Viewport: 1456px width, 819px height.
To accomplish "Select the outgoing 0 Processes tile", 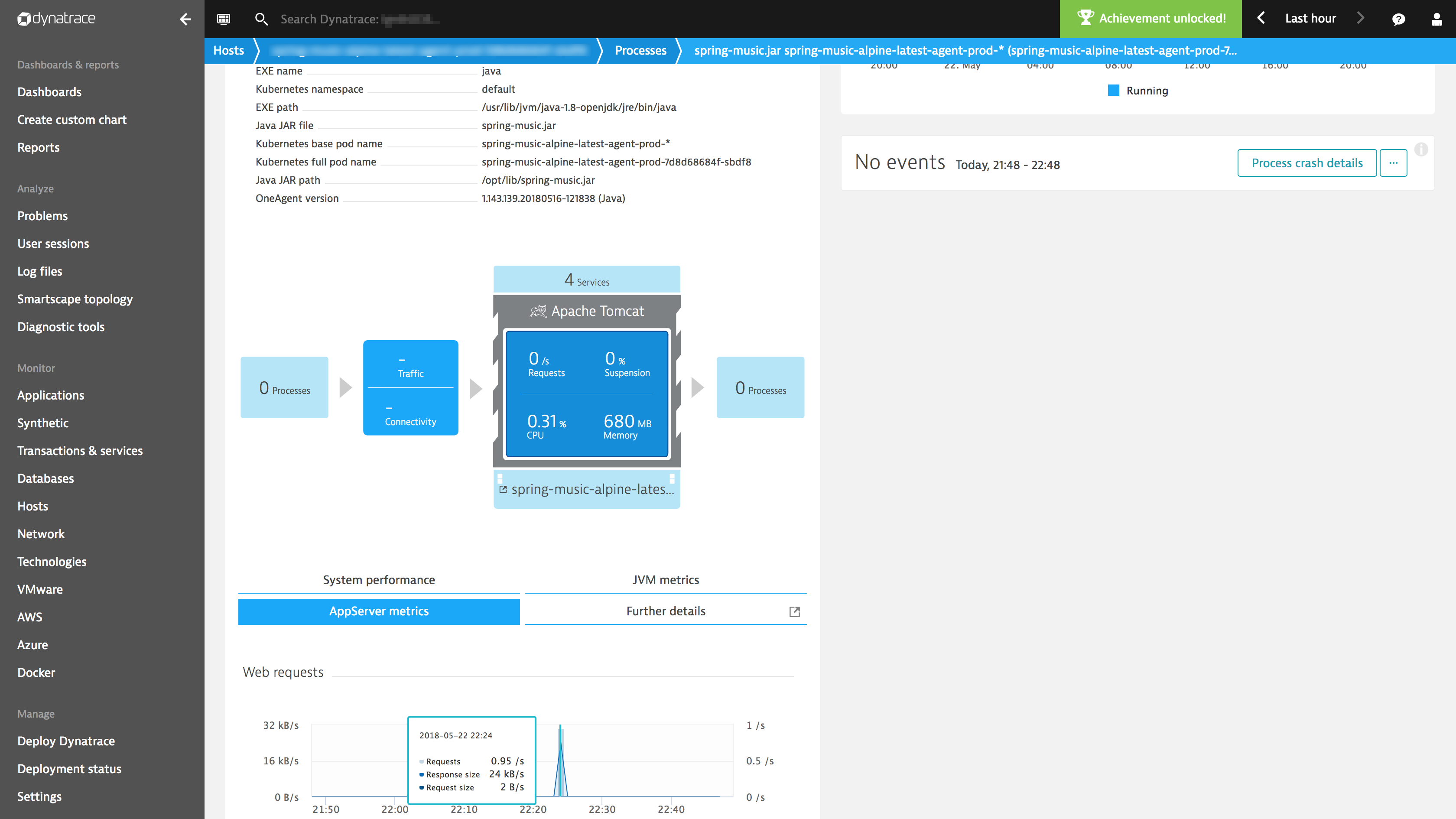I will tap(760, 387).
